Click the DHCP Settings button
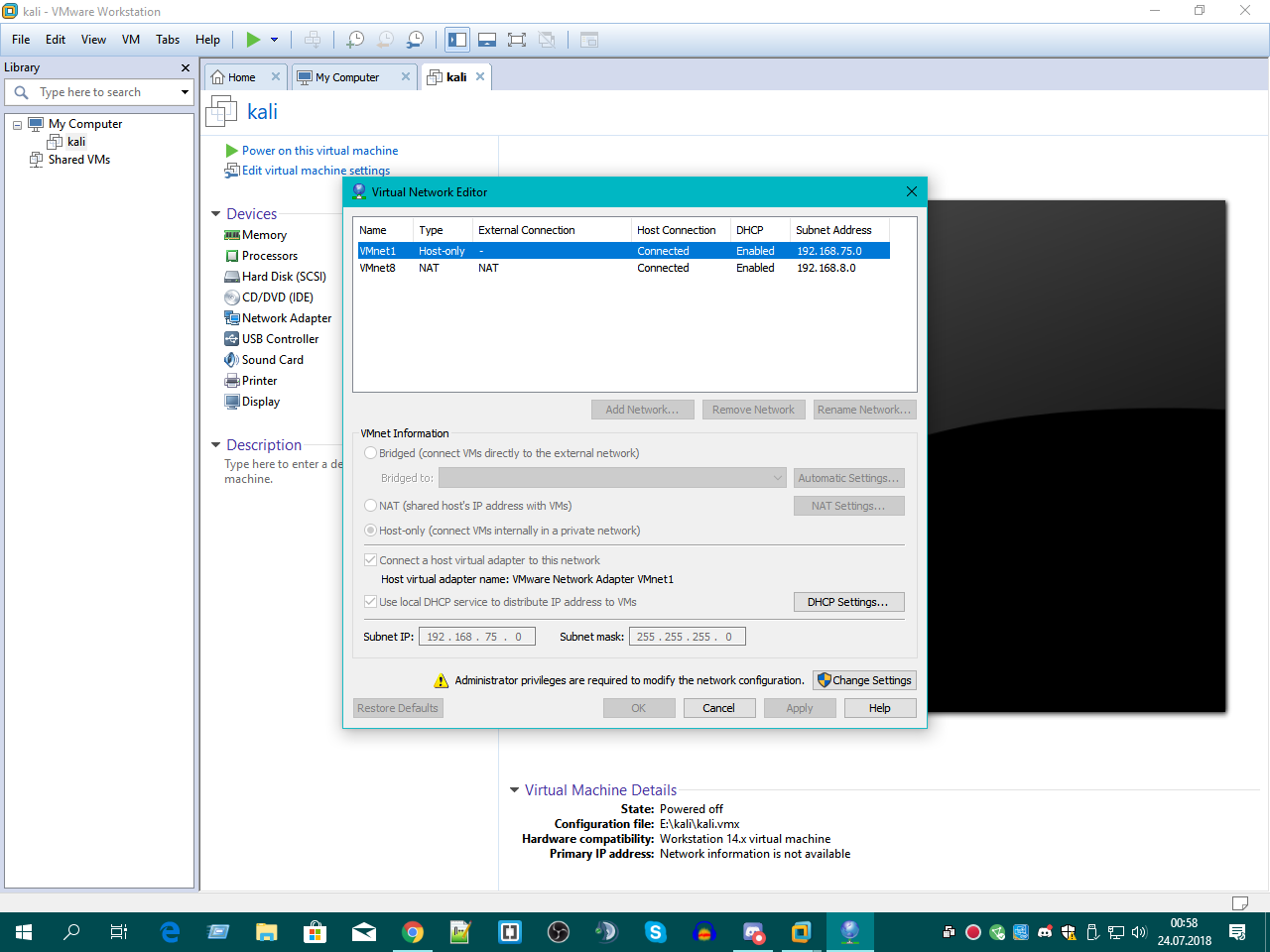This screenshot has width=1270, height=952. tap(848, 602)
